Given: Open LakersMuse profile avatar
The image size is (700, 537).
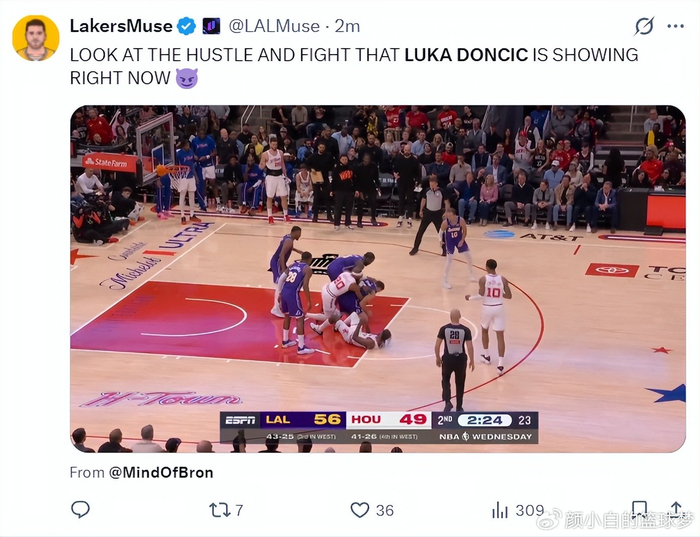Looking at the screenshot, I should pos(35,37).
